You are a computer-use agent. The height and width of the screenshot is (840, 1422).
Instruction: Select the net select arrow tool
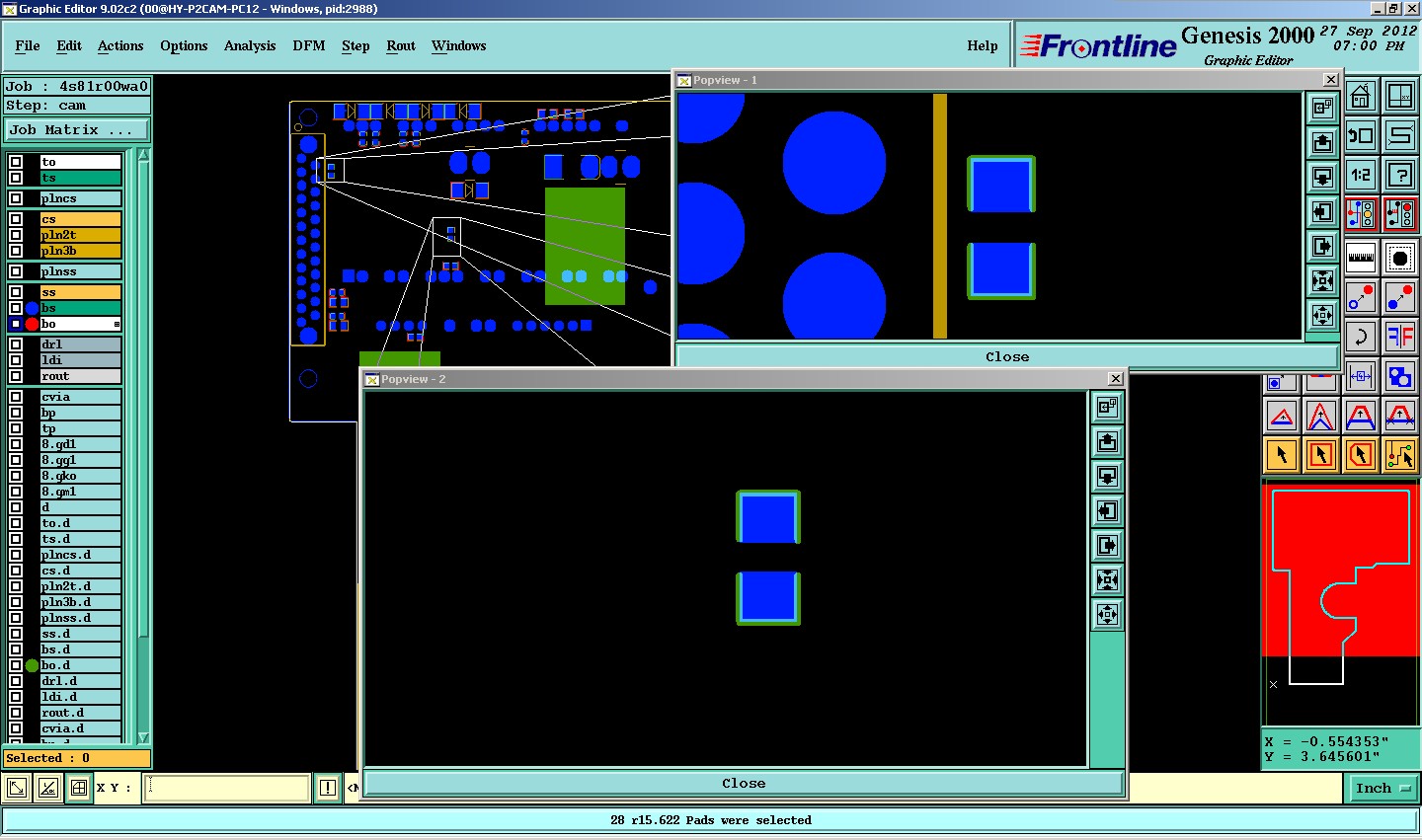(x=1400, y=455)
